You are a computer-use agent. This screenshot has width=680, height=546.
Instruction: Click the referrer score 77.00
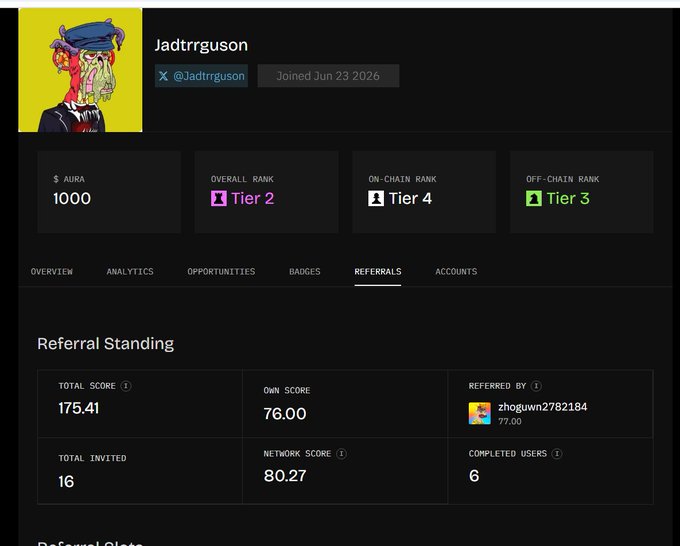[x=510, y=421]
